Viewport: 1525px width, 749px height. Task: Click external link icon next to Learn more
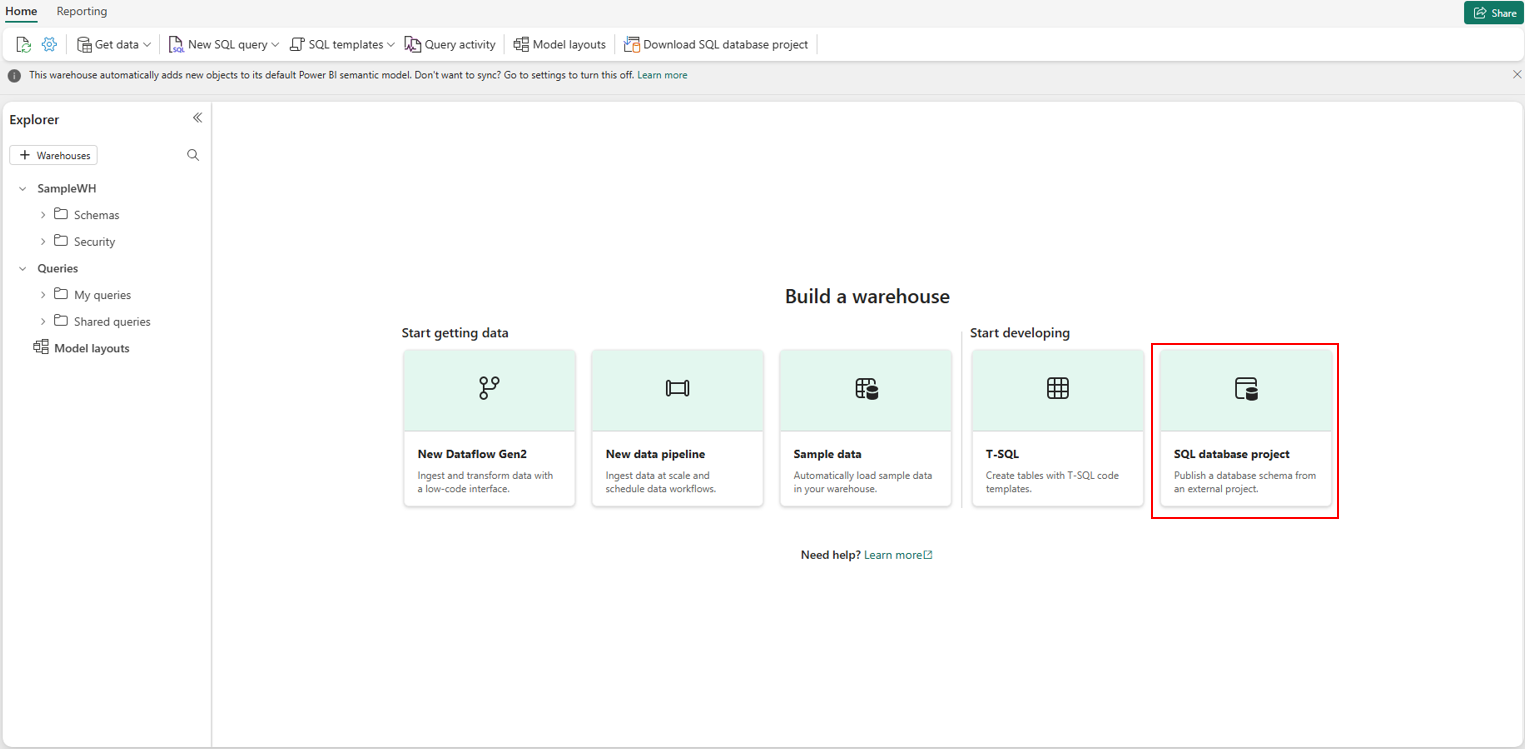click(928, 555)
